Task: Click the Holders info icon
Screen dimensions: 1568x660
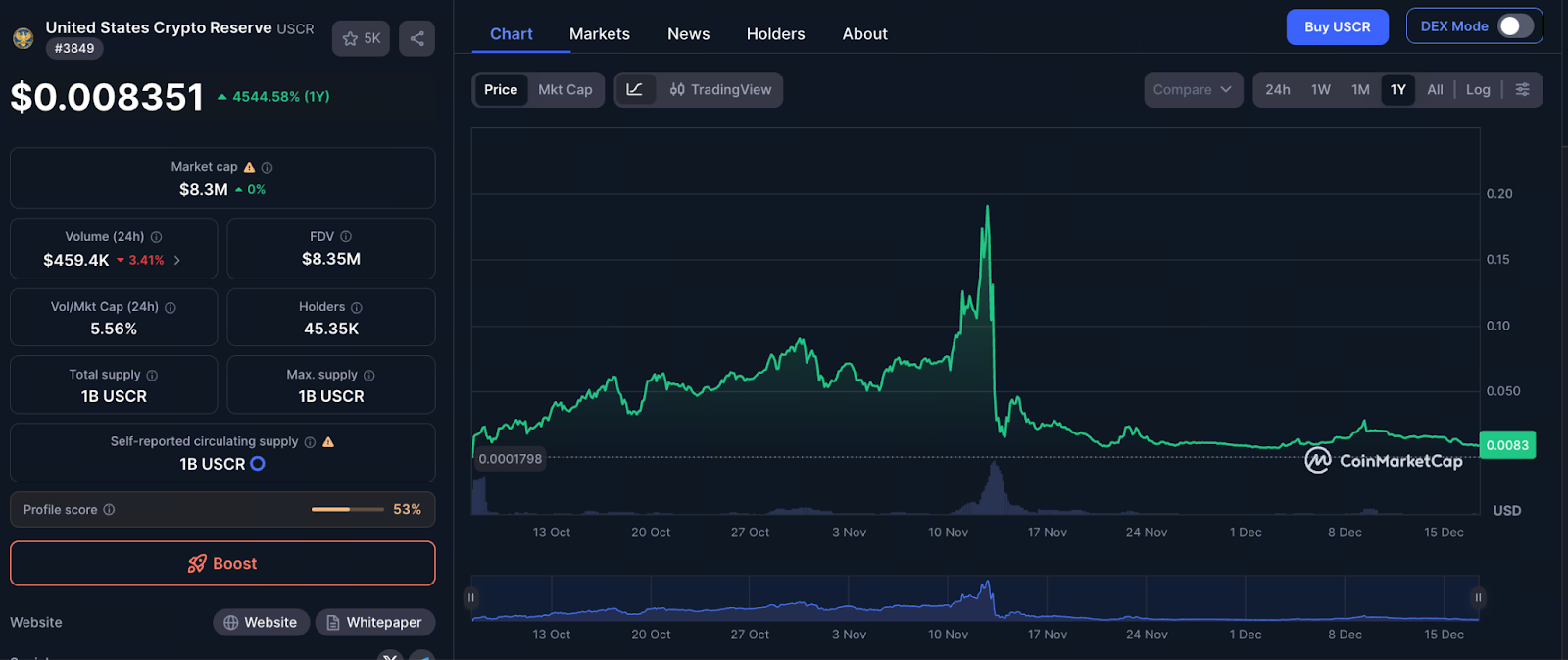Action: [357, 308]
